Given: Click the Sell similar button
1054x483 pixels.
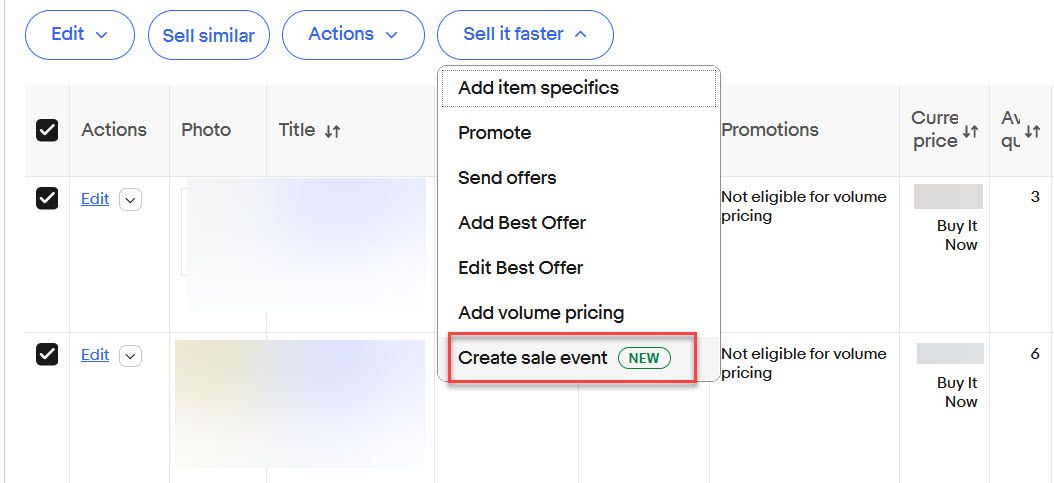Looking at the screenshot, I should tap(208, 36).
